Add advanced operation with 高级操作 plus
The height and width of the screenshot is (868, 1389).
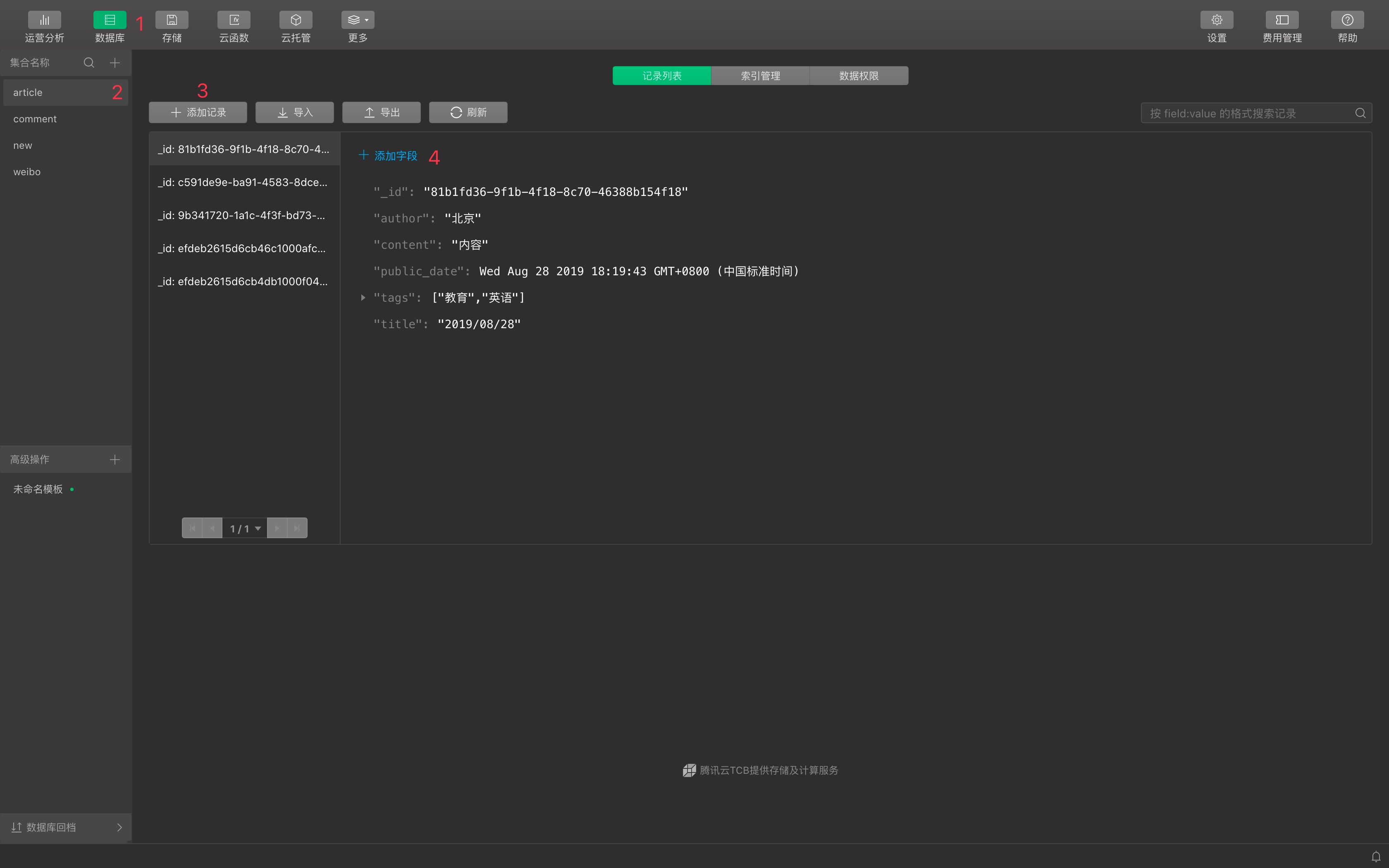(x=115, y=460)
